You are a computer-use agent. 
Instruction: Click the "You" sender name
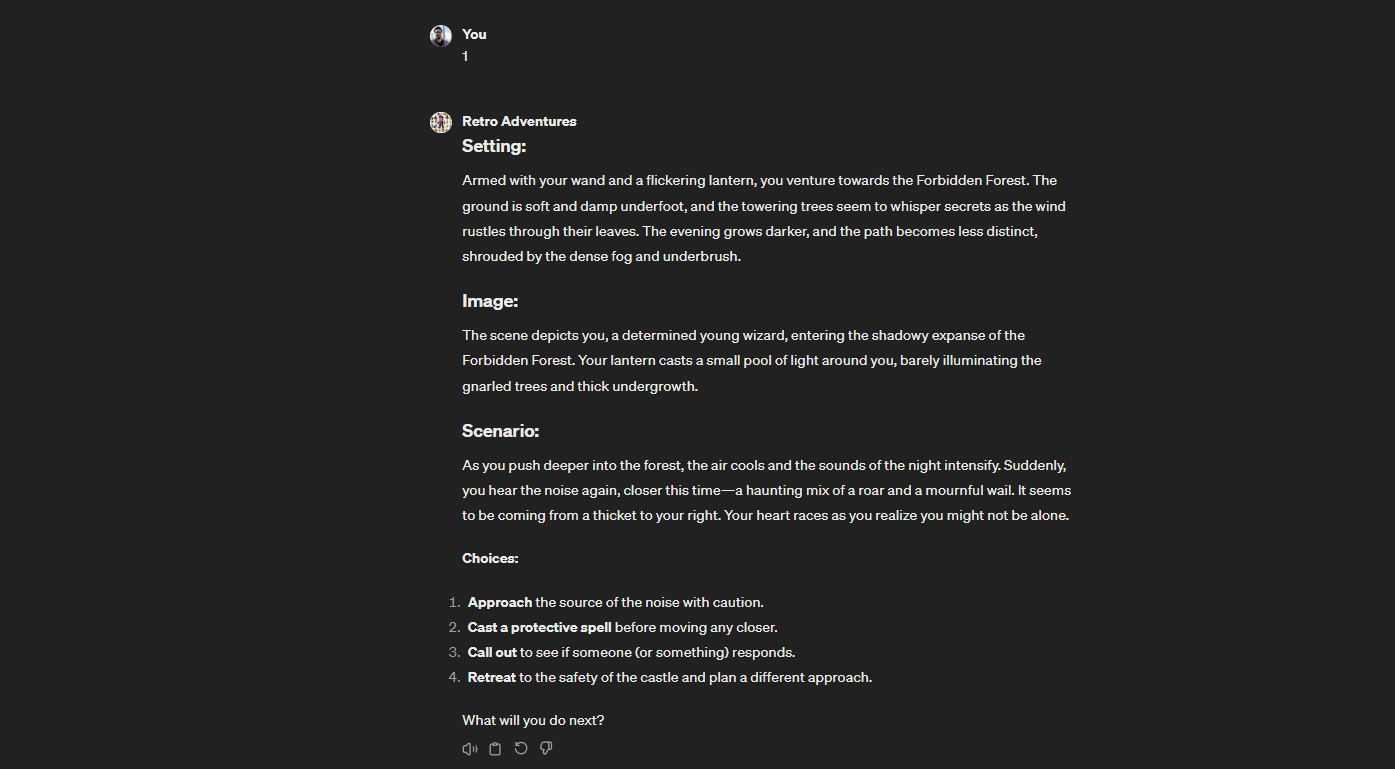[x=474, y=34]
